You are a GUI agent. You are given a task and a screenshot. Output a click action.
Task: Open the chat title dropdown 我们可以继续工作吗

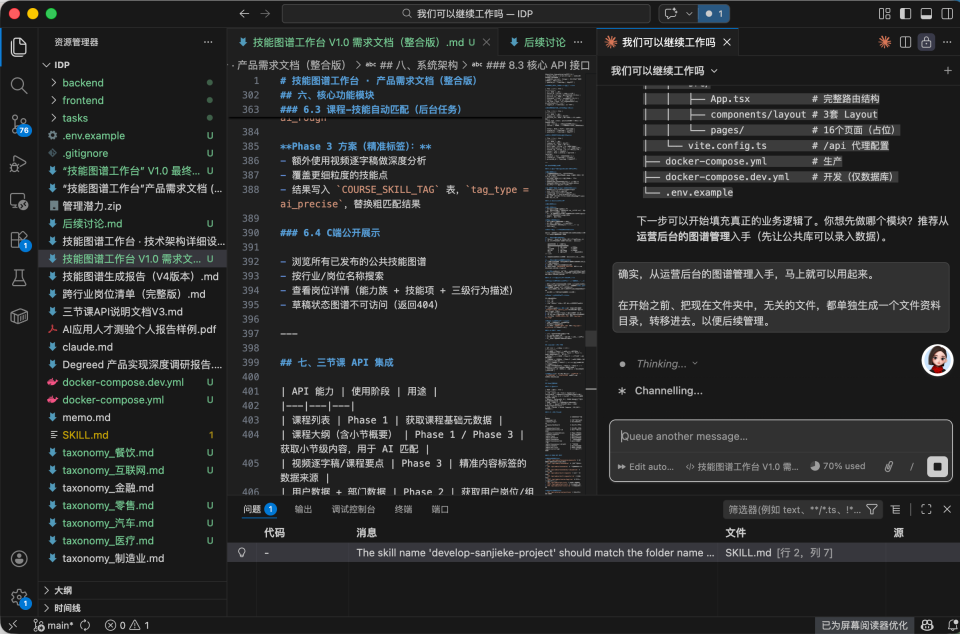(x=664, y=71)
